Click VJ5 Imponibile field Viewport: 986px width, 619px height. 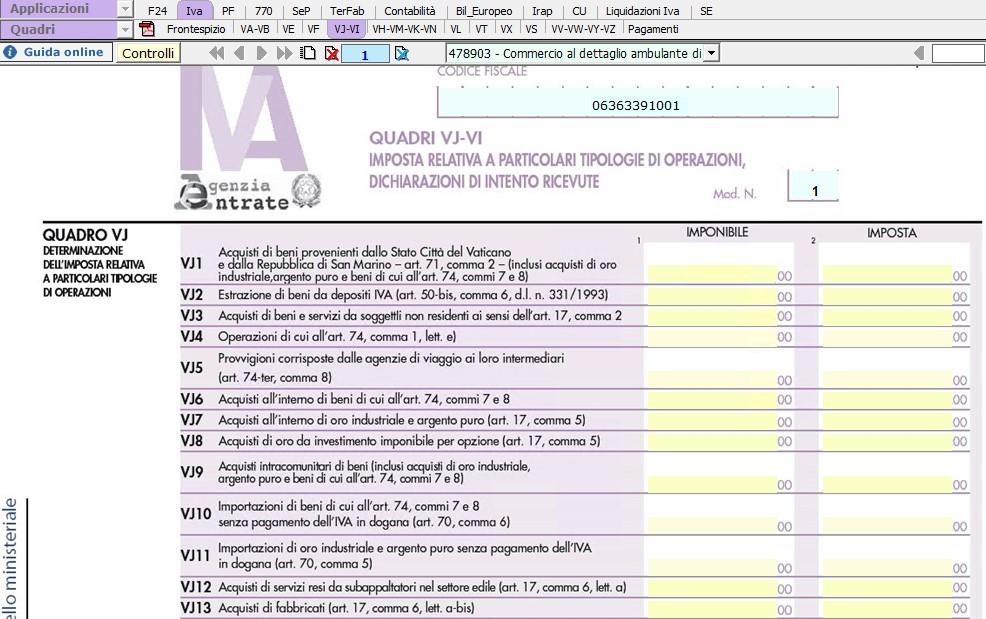[712, 379]
